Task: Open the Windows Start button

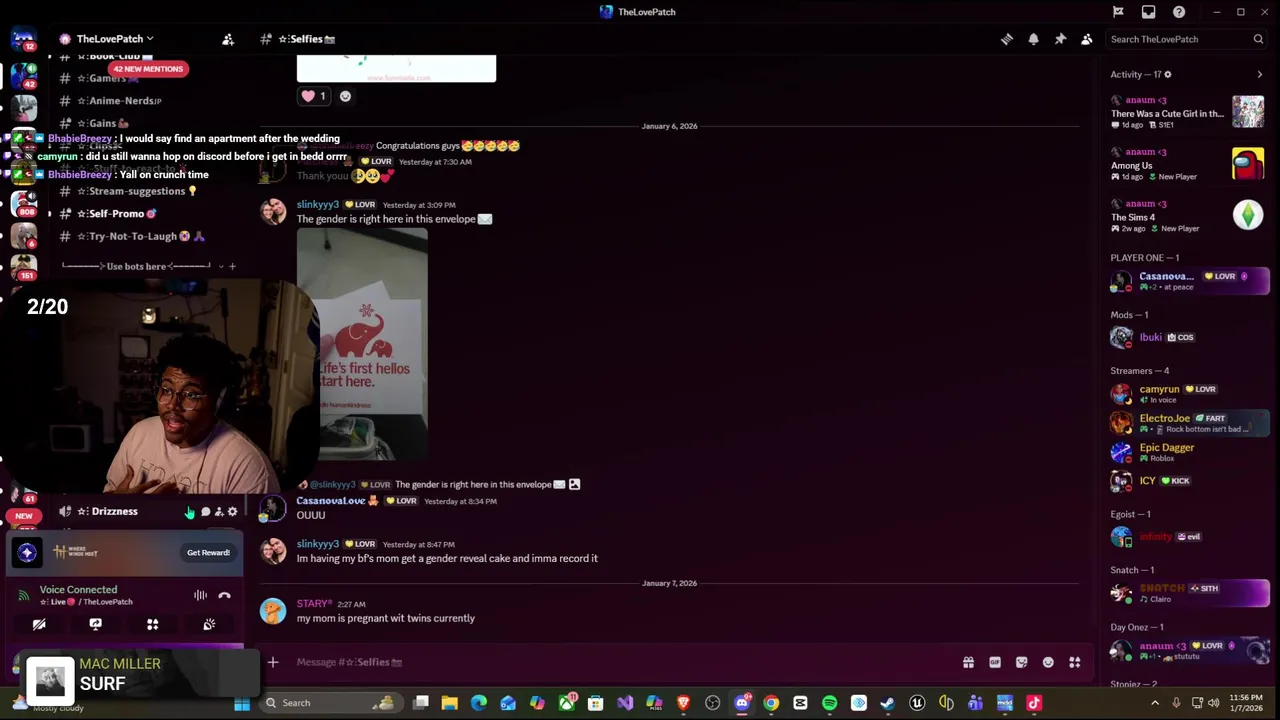Action: [241, 703]
